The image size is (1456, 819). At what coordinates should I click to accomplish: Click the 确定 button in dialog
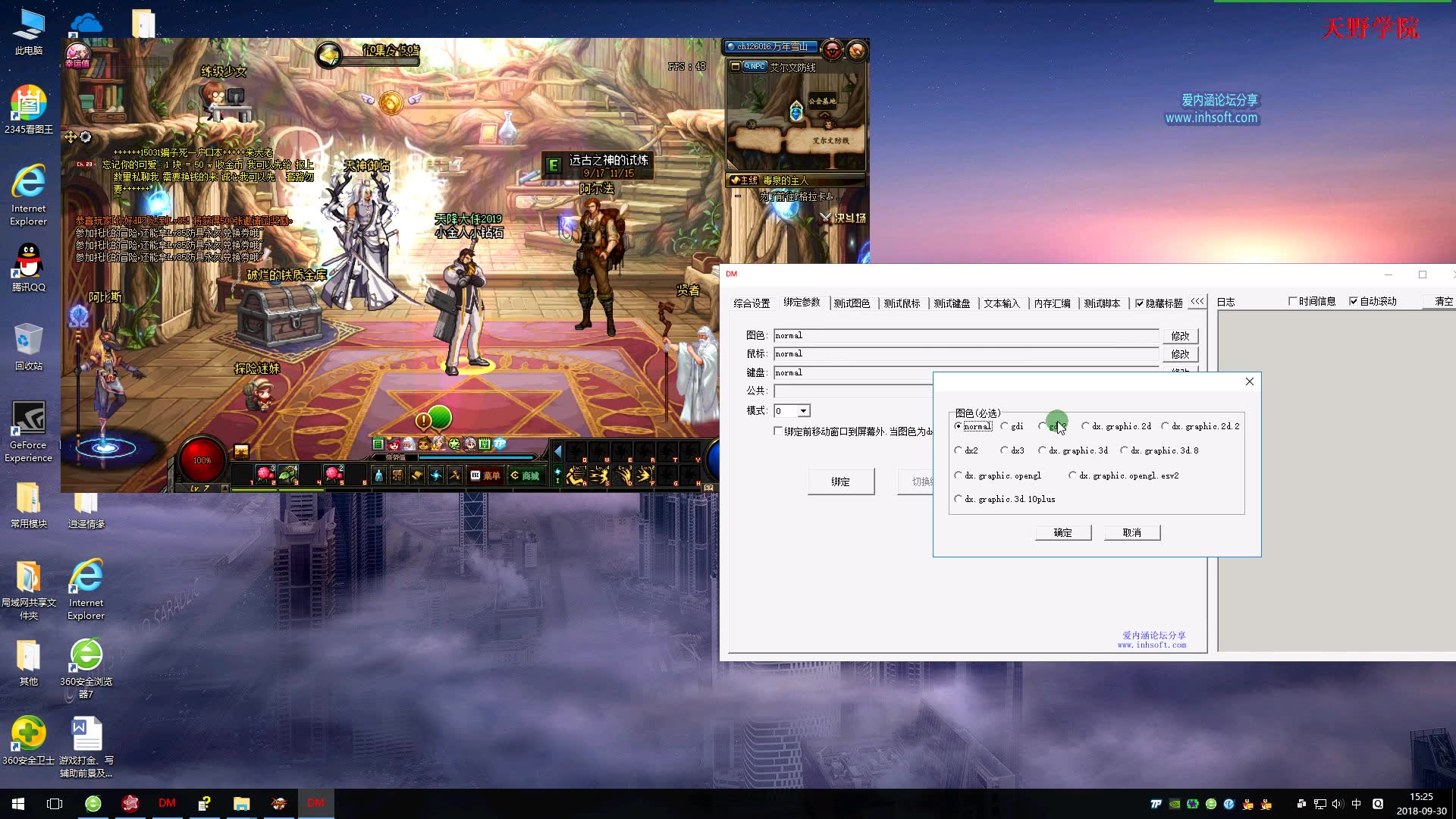pos(1062,532)
